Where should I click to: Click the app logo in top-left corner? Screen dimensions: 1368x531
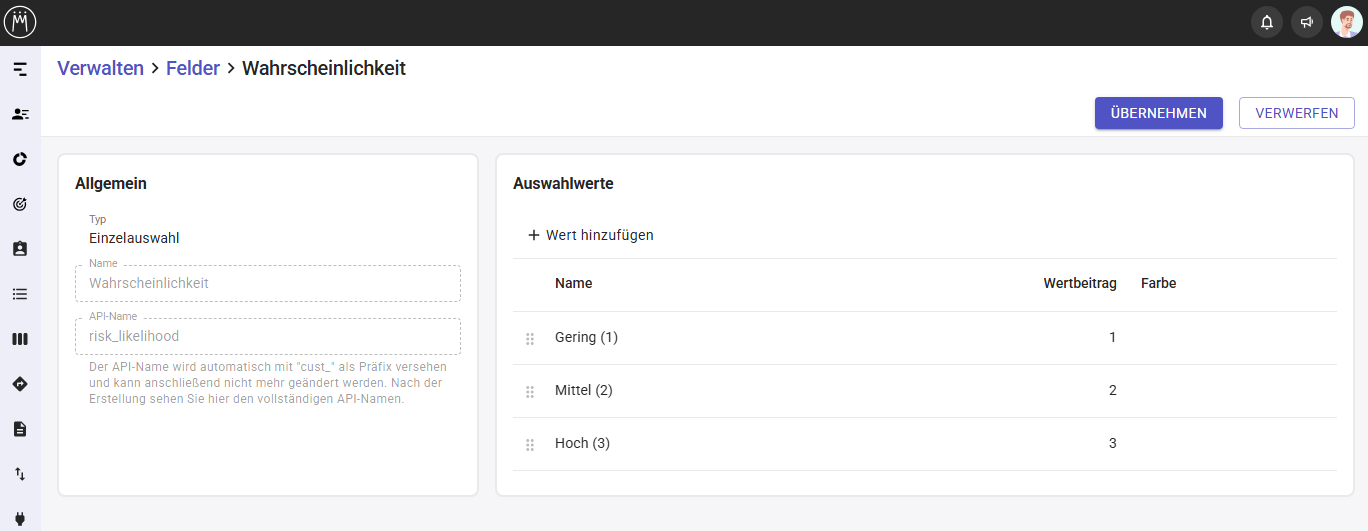(20, 22)
